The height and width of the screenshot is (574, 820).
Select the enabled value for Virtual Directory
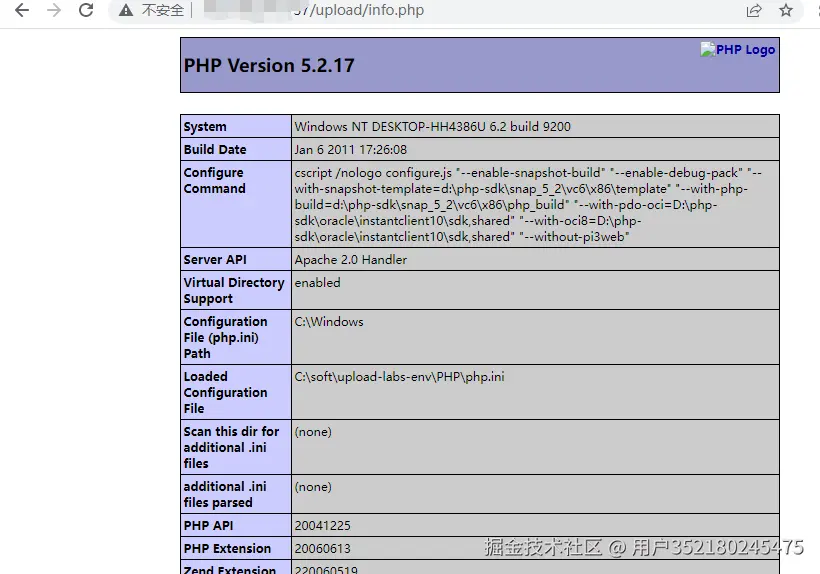tap(317, 282)
